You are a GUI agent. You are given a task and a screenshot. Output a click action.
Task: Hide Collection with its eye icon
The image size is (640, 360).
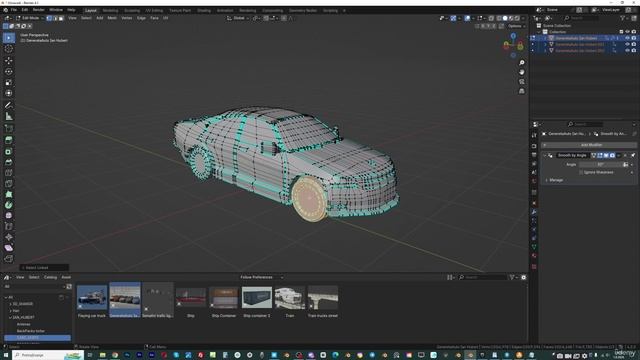(628, 32)
